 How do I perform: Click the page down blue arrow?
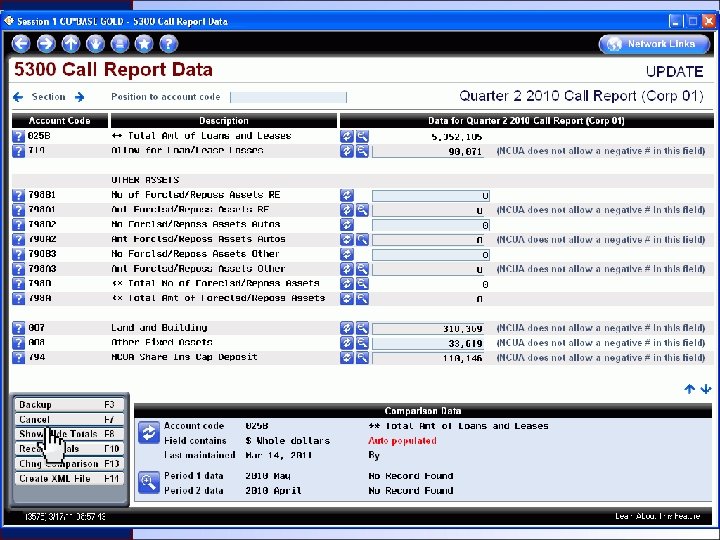[706, 389]
